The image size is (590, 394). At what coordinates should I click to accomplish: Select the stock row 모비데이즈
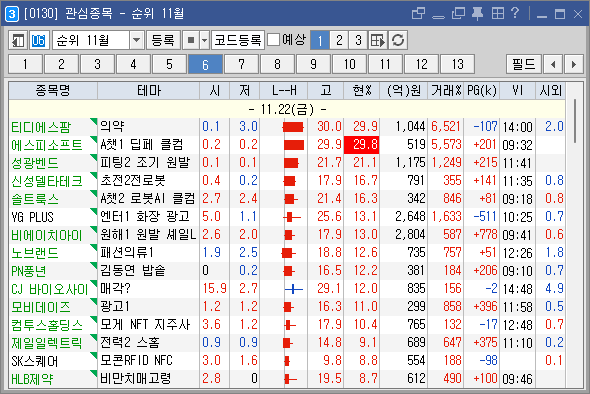coord(287,307)
